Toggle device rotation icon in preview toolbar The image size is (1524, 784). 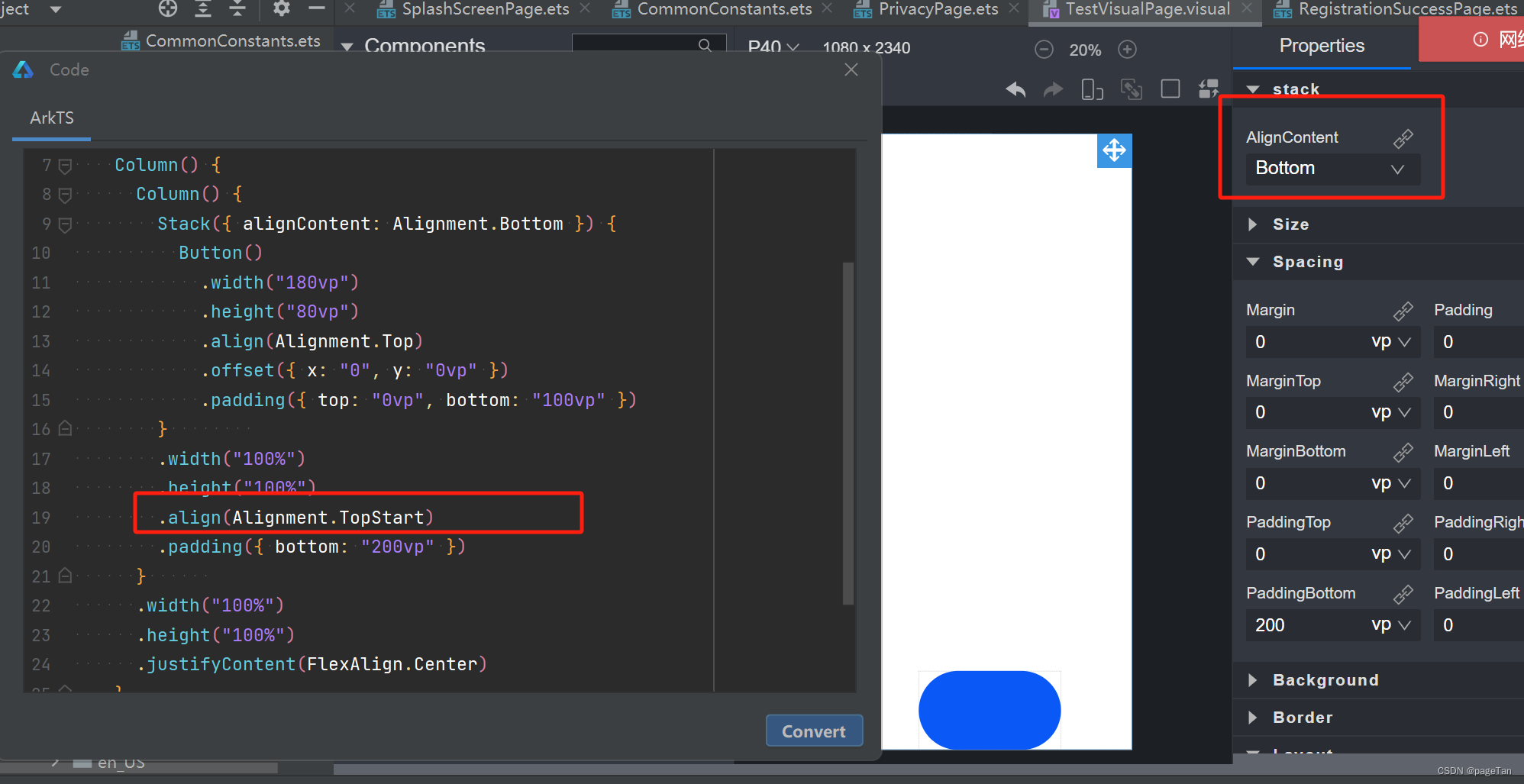1092,89
